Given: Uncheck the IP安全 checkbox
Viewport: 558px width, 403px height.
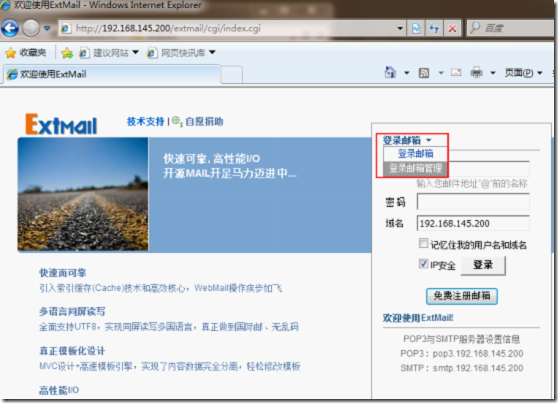Looking at the screenshot, I should pos(423,264).
